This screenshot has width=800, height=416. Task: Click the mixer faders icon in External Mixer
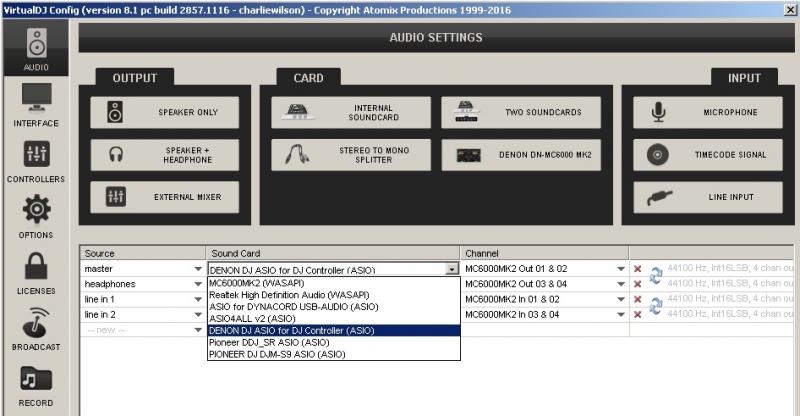pyautogui.click(x=116, y=197)
